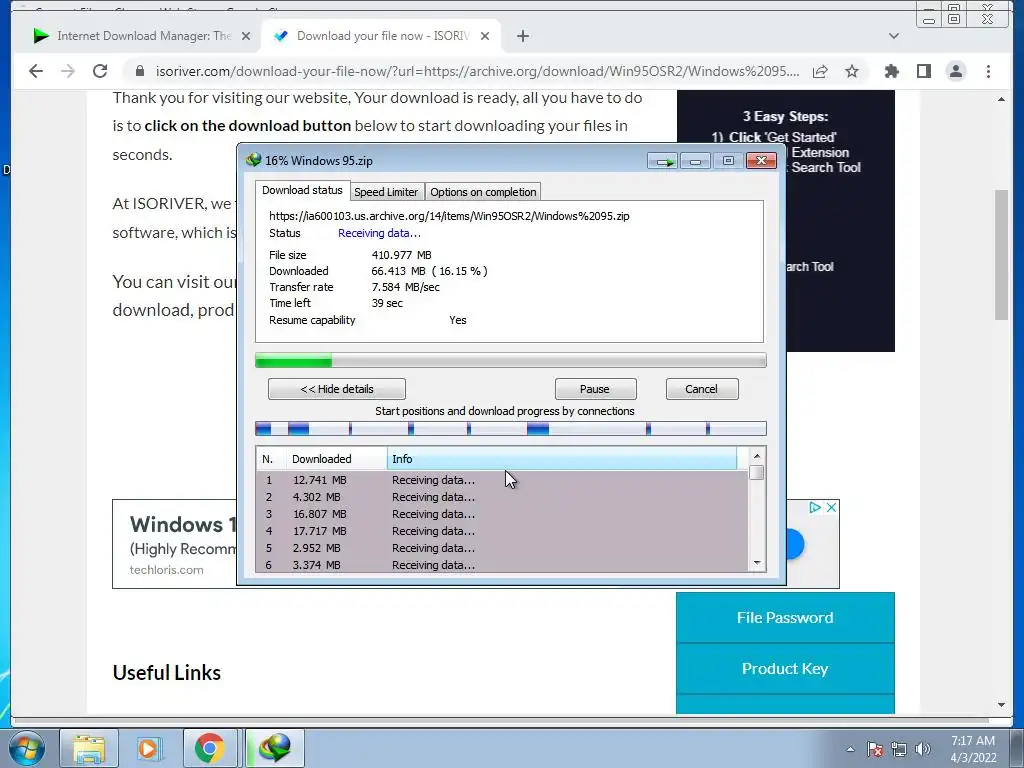
Task: Click the connections progress segment bar
Action: pyautogui.click(x=511, y=428)
